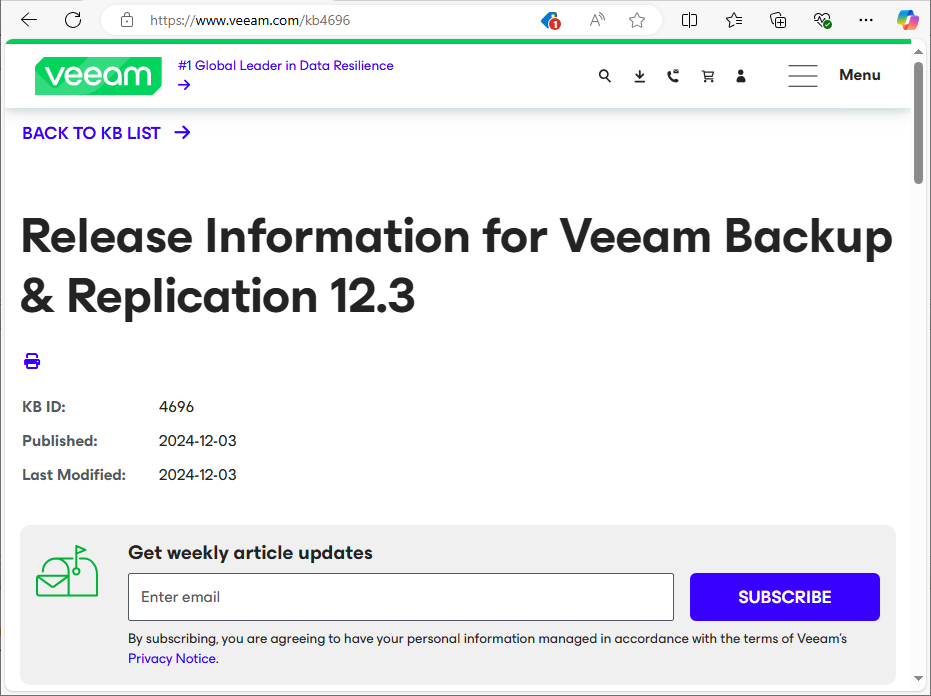Start Read Aloud from the address bar
The height and width of the screenshot is (696, 931).
click(597, 20)
